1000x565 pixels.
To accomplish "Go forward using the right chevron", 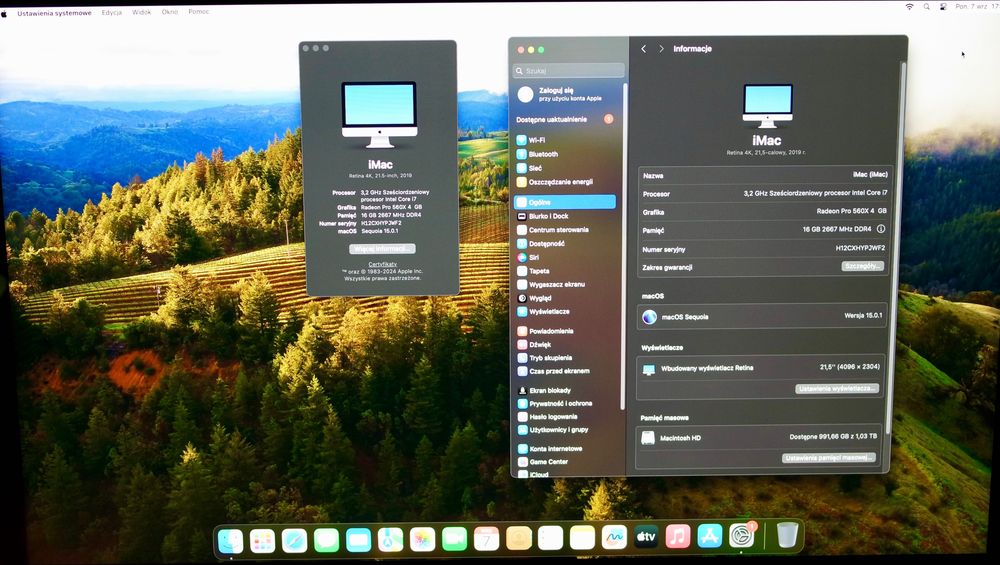I will 661,48.
